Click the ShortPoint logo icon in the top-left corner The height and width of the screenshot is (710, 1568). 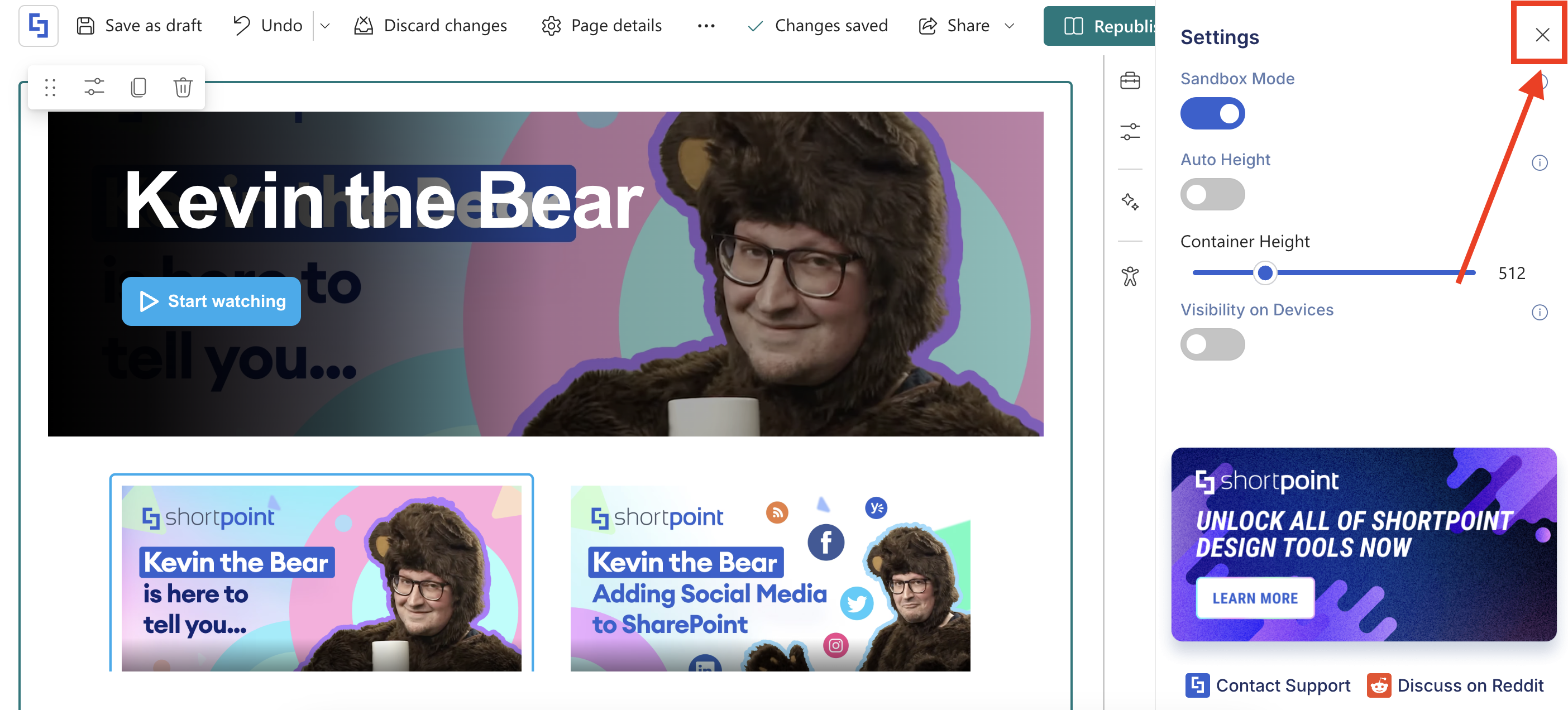[x=39, y=26]
